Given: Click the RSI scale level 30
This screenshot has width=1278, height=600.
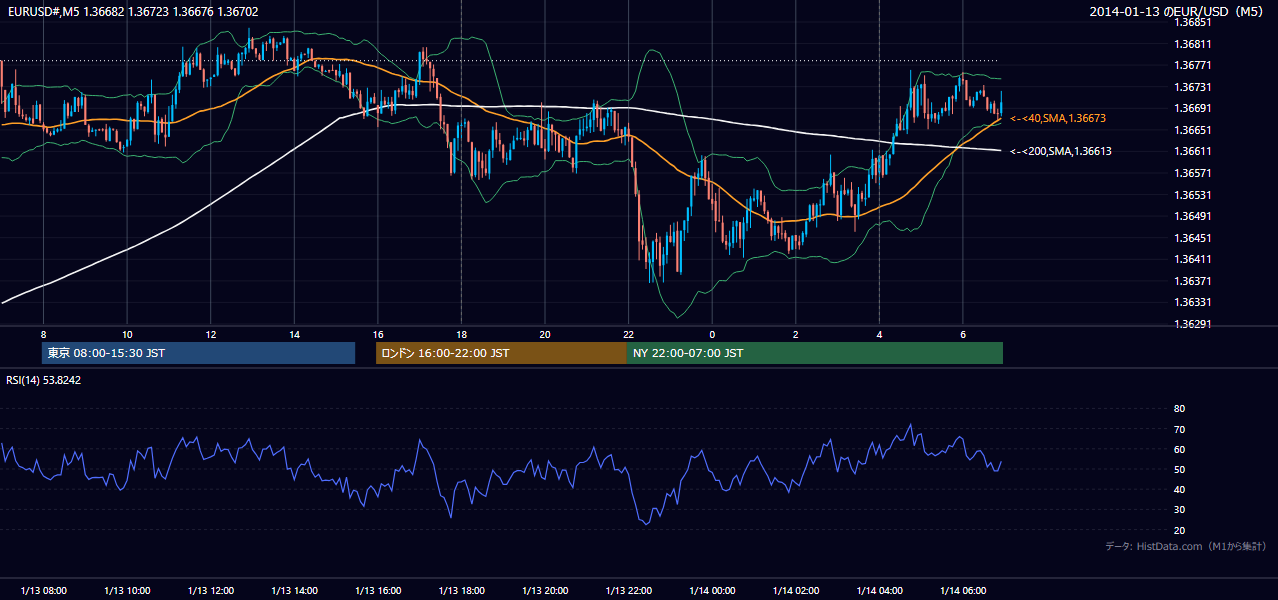Looking at the screenshot, I should click(x=1179, y=510).
